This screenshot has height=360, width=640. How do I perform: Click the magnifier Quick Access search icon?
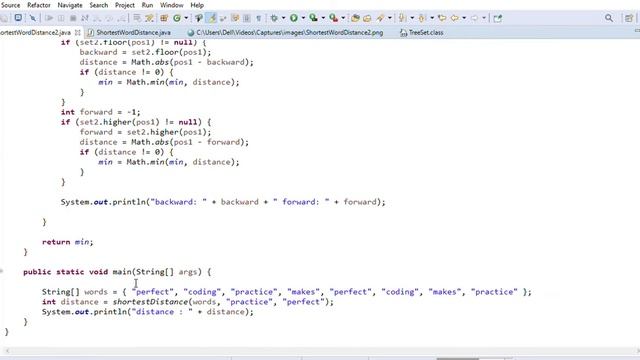pyautogui.click(x=609, y=18)
